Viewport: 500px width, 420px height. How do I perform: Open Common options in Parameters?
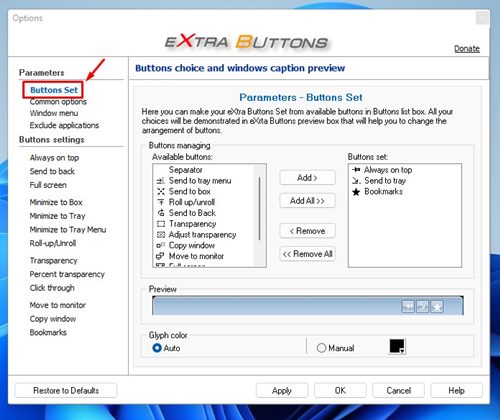58,102
